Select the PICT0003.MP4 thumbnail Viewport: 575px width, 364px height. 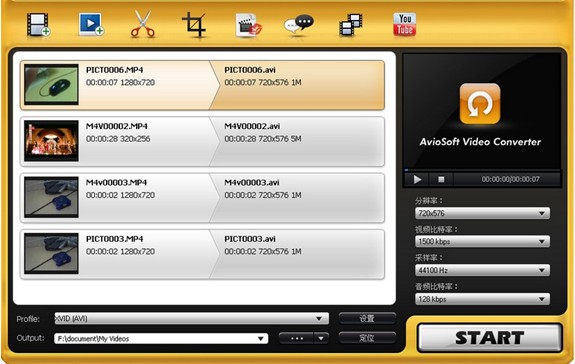[x=51, y=253]
